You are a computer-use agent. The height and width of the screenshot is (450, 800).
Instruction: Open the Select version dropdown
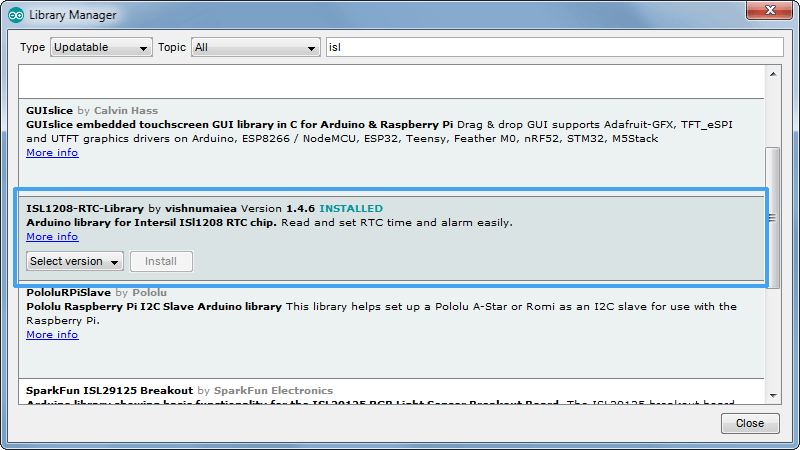tap(74, 261)
